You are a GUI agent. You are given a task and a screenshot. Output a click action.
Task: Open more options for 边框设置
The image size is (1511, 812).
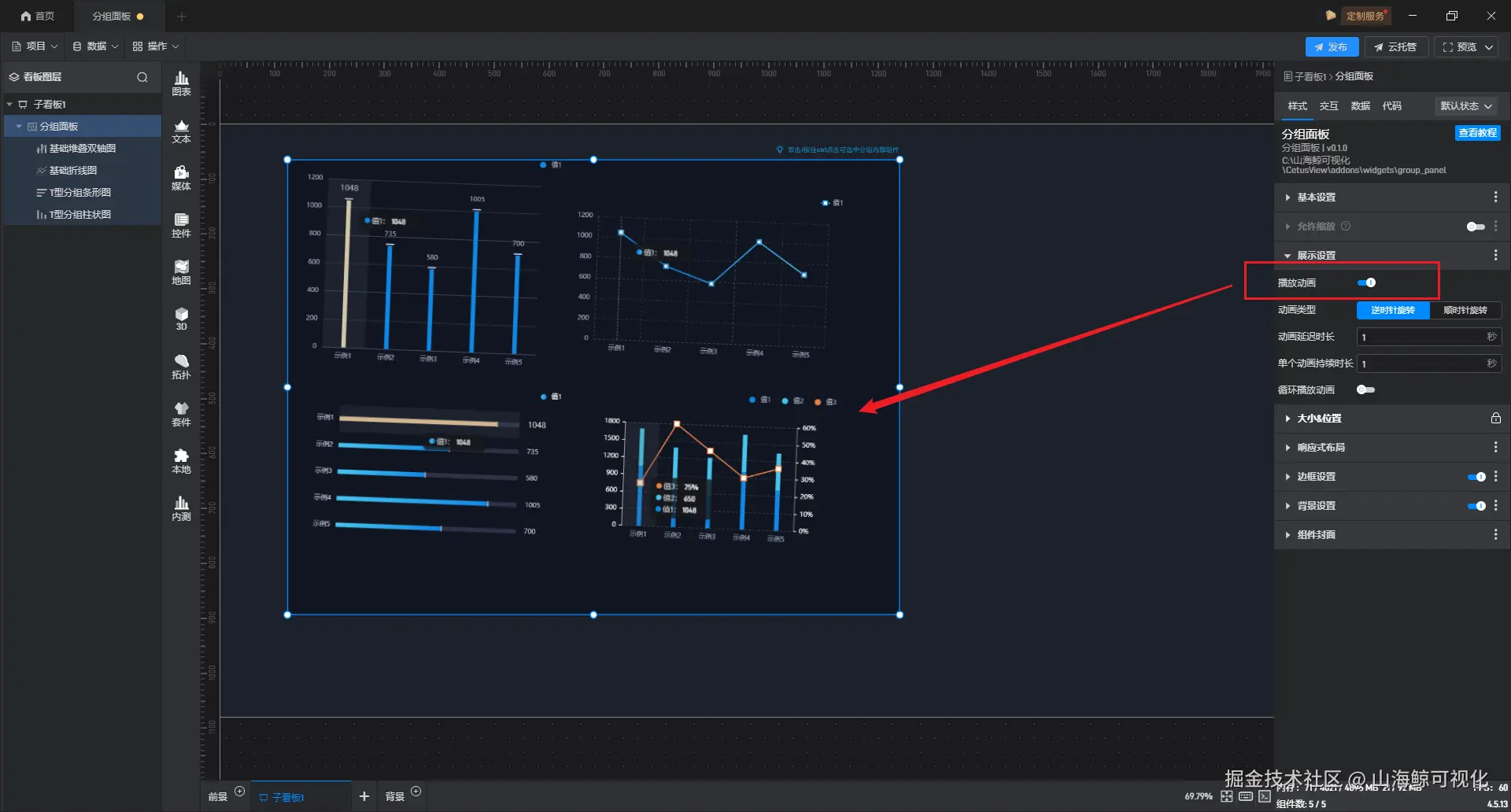(1495, 477)
